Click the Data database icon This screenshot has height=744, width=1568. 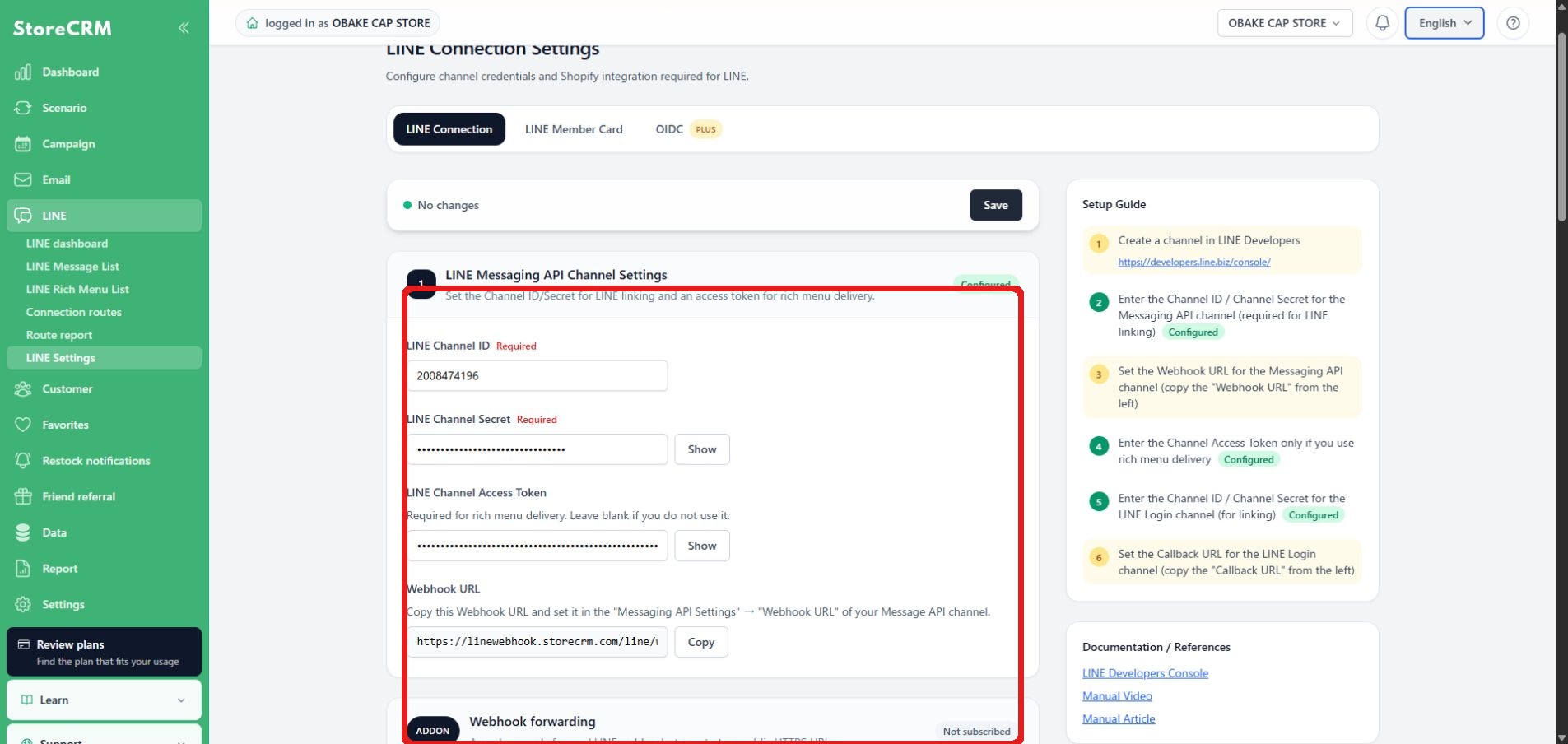[23, 532]
